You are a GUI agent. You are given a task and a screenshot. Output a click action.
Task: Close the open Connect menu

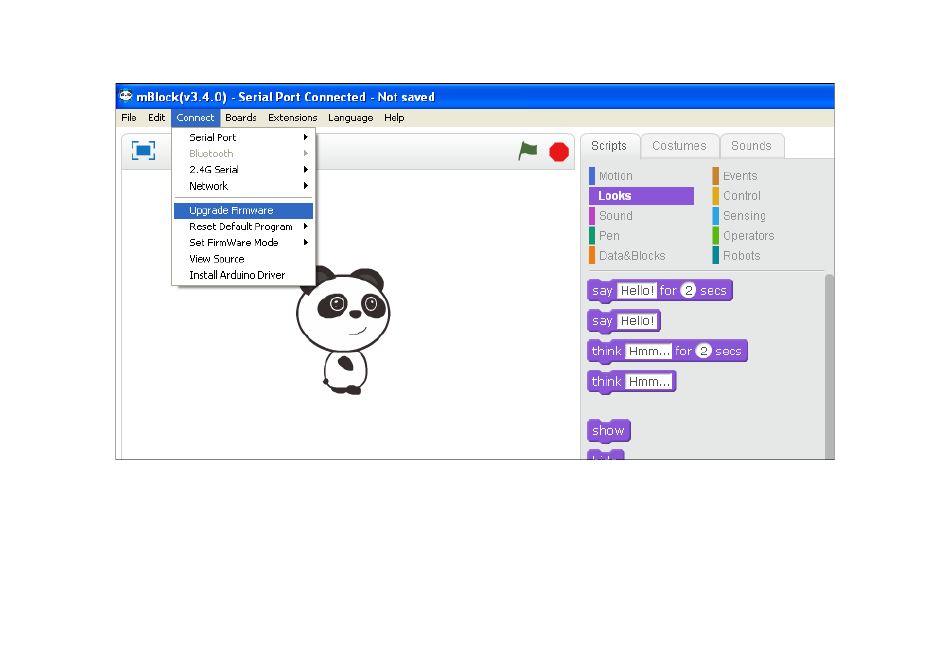click(195, 118)
